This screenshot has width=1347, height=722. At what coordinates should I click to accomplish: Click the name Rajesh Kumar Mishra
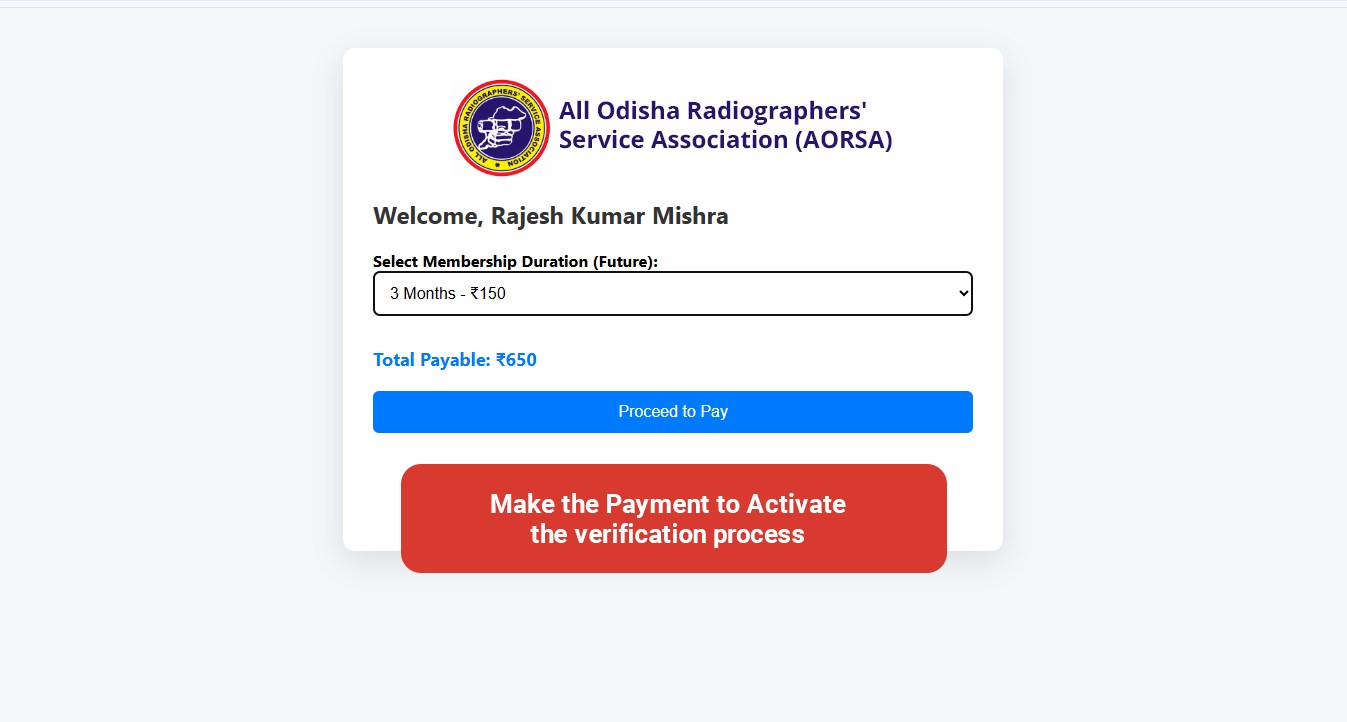(x=610, y=216)
